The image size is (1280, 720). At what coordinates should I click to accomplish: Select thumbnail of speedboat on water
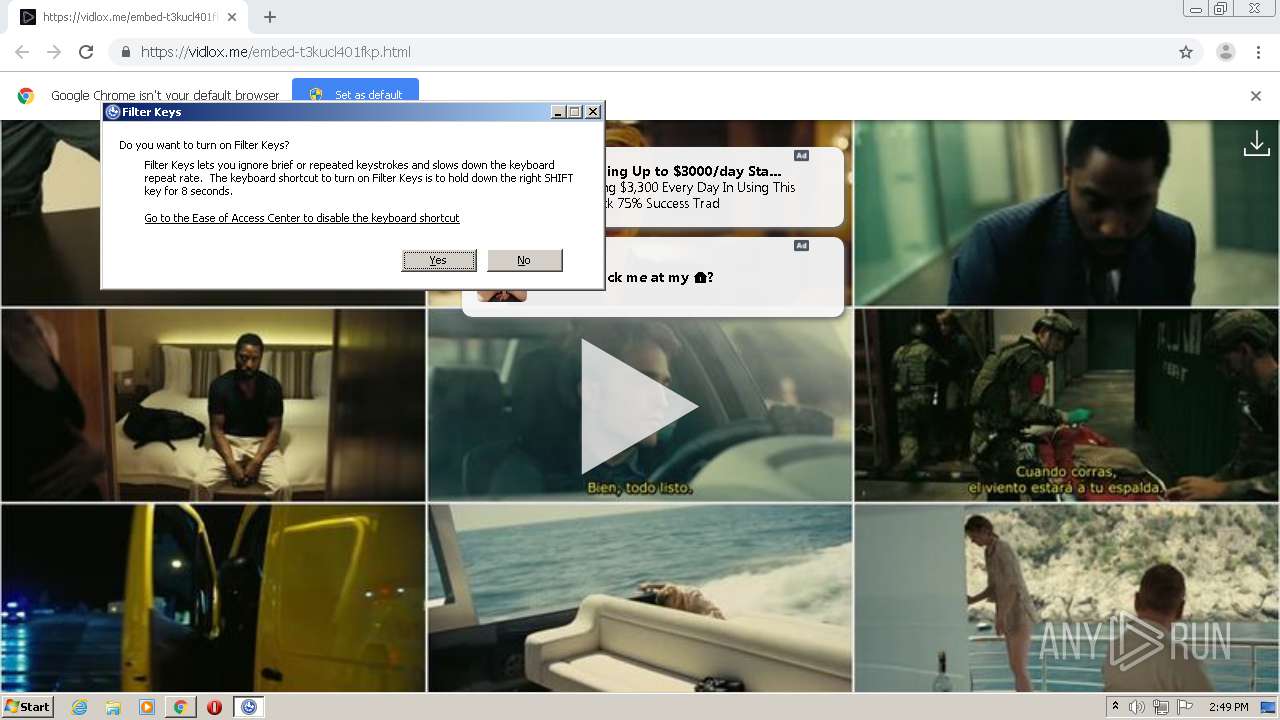(x=640, y=598)
